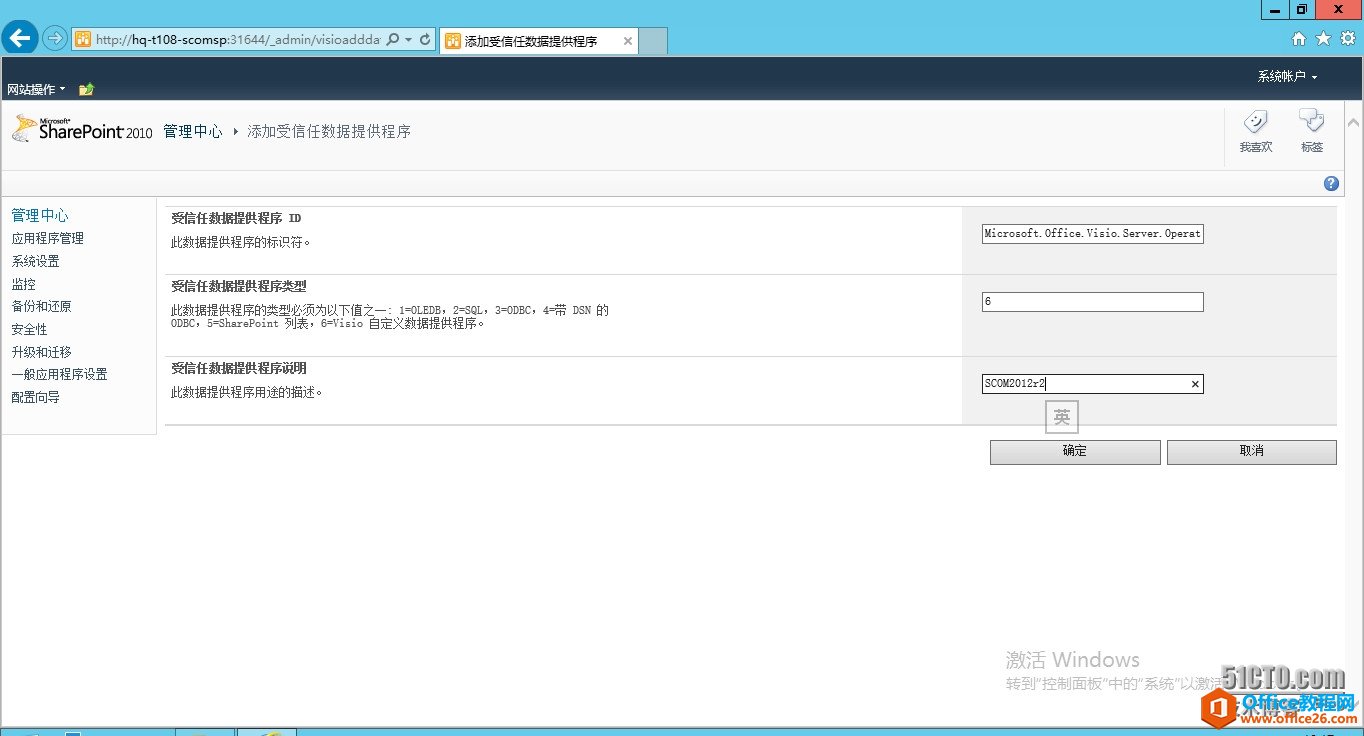
Task: Expand the 系统帐户 account menu
Action: (x=1288, y=77)
